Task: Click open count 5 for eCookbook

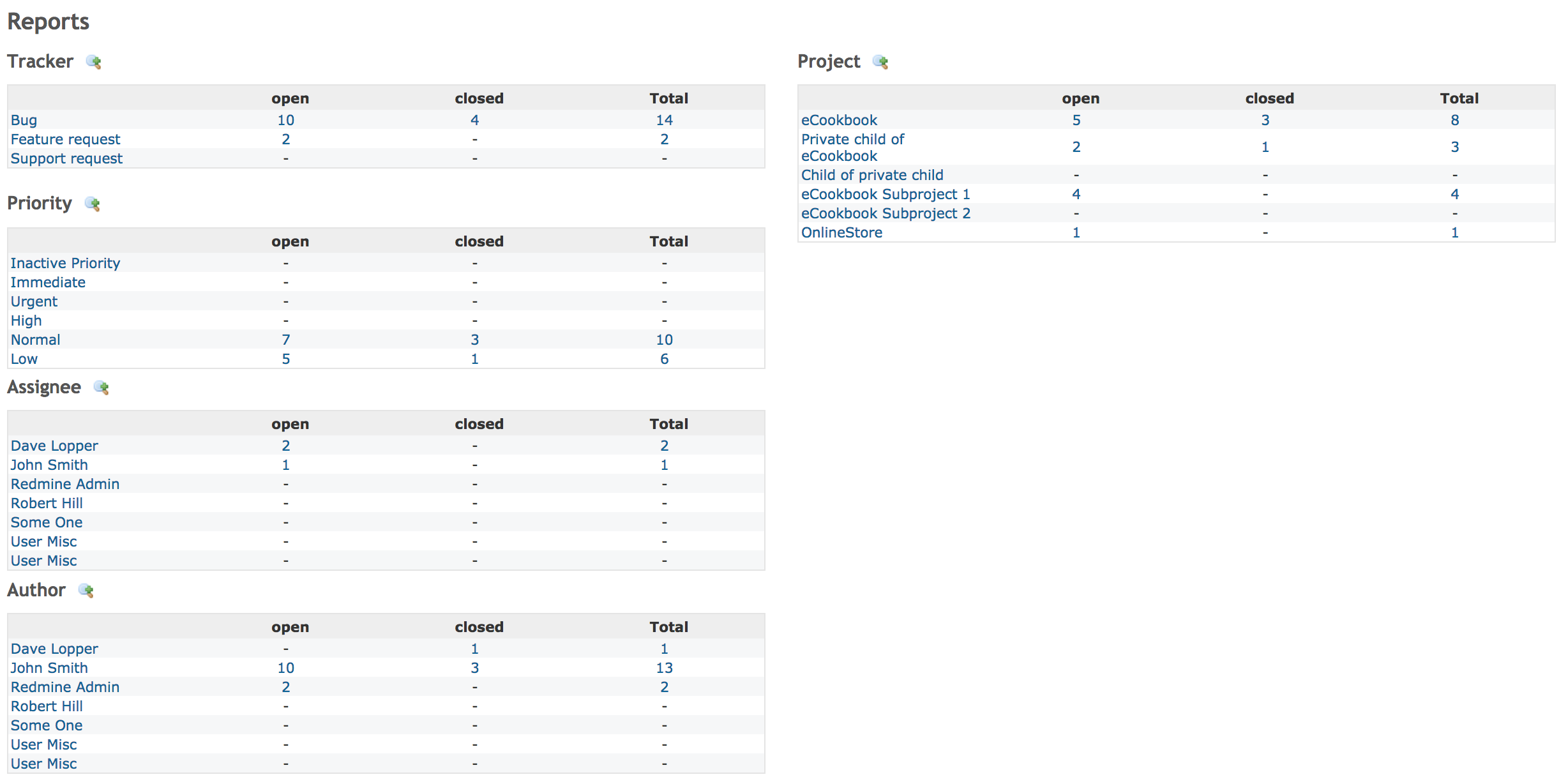Action: coord(1076,120)
